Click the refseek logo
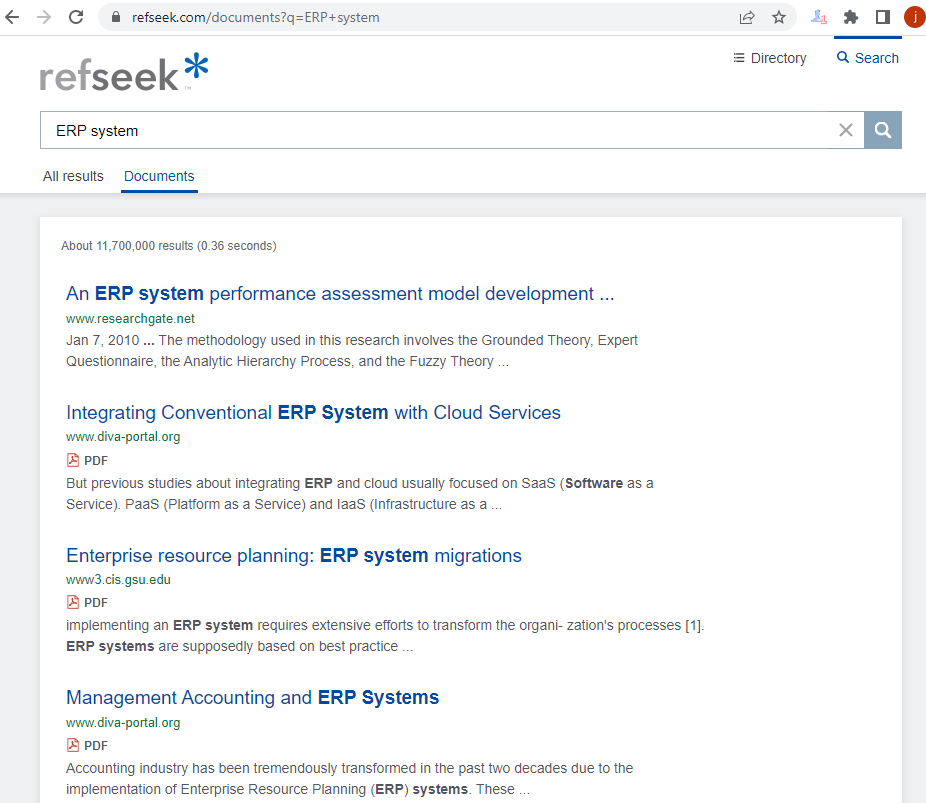The image size is (926, 803). [124, 73]
